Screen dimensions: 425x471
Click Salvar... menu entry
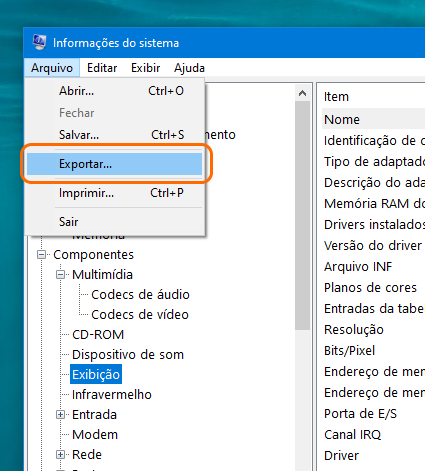(114, 135)
